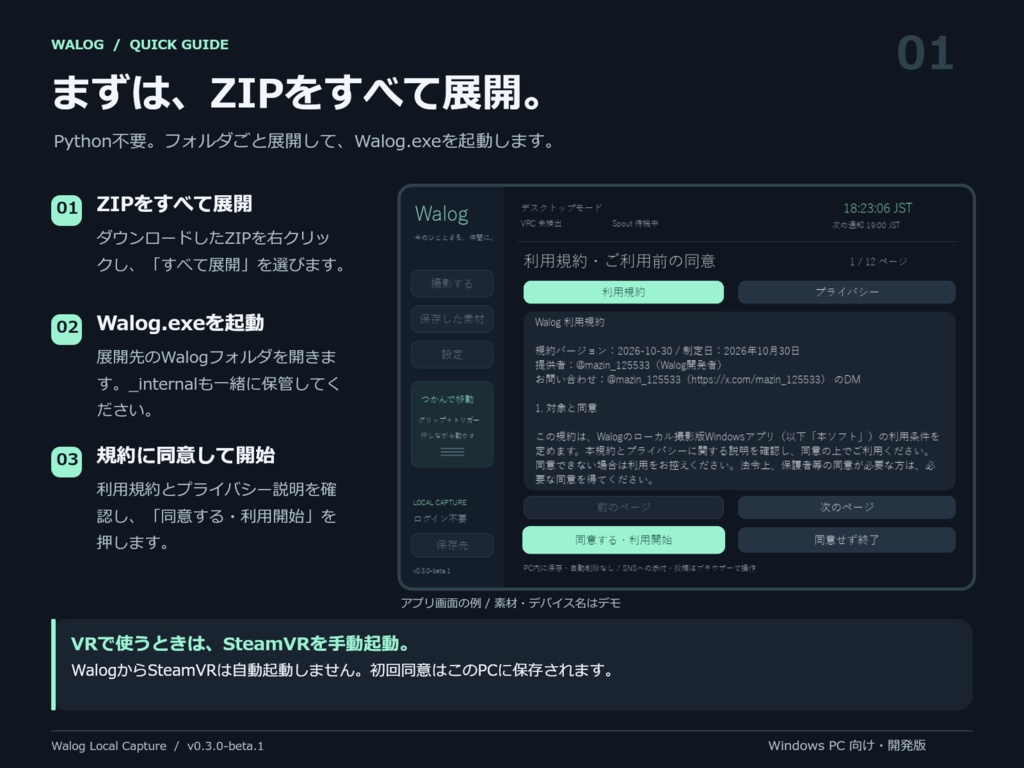
Task: Click the 規約バージョン:2026-10-30 line
Action: click(667, 351)
